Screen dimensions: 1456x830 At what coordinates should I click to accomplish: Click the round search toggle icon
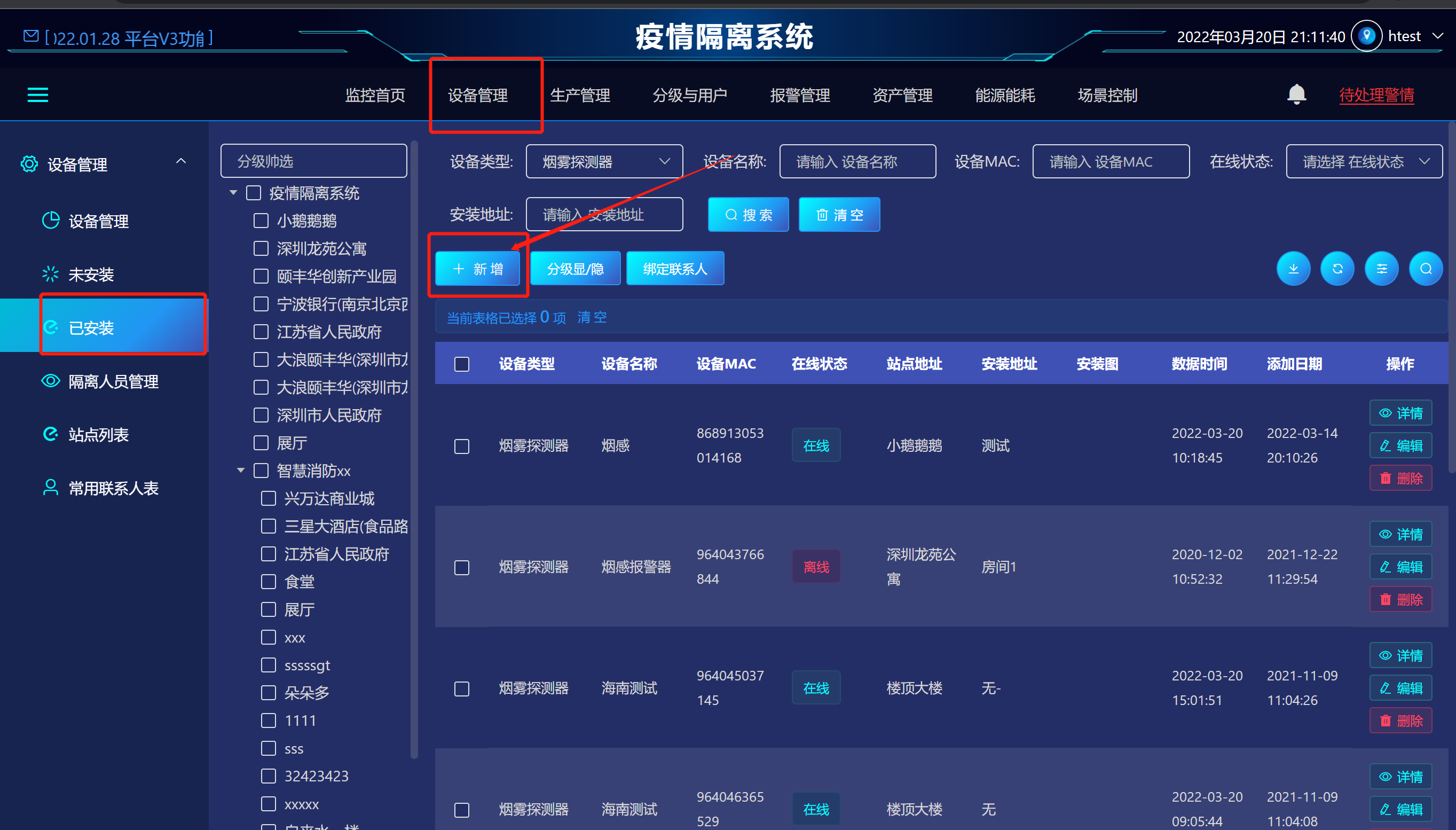1425,269
